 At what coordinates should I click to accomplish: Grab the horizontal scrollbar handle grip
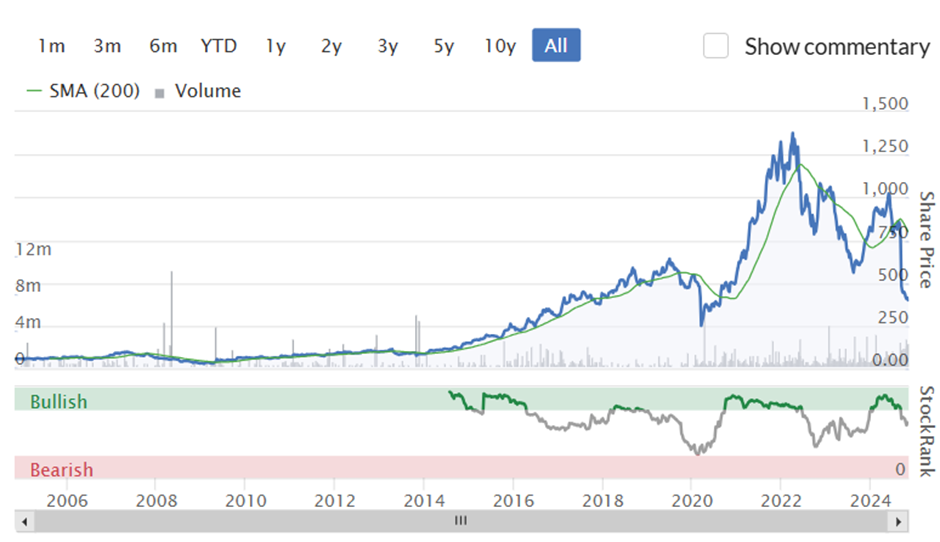coord(460,521)
